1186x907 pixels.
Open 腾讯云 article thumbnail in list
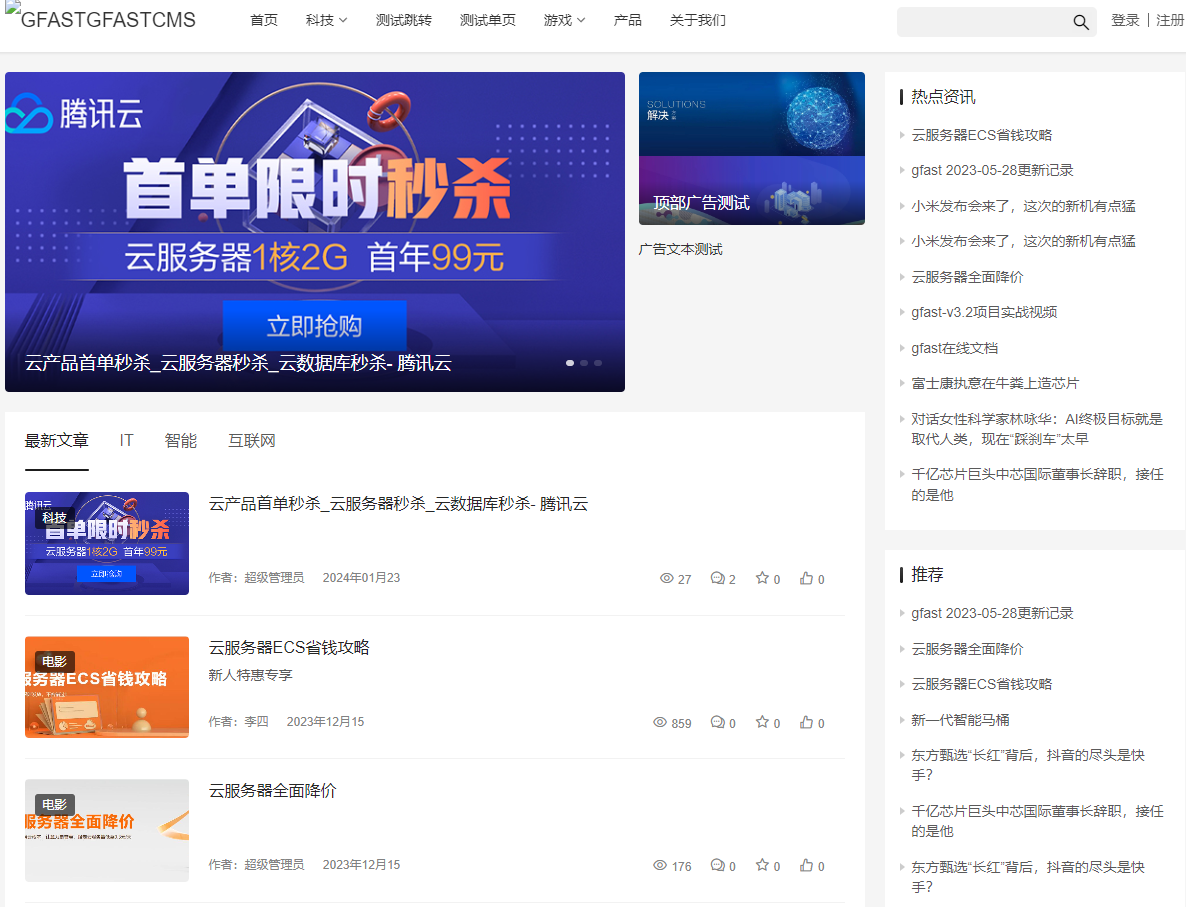107,543
